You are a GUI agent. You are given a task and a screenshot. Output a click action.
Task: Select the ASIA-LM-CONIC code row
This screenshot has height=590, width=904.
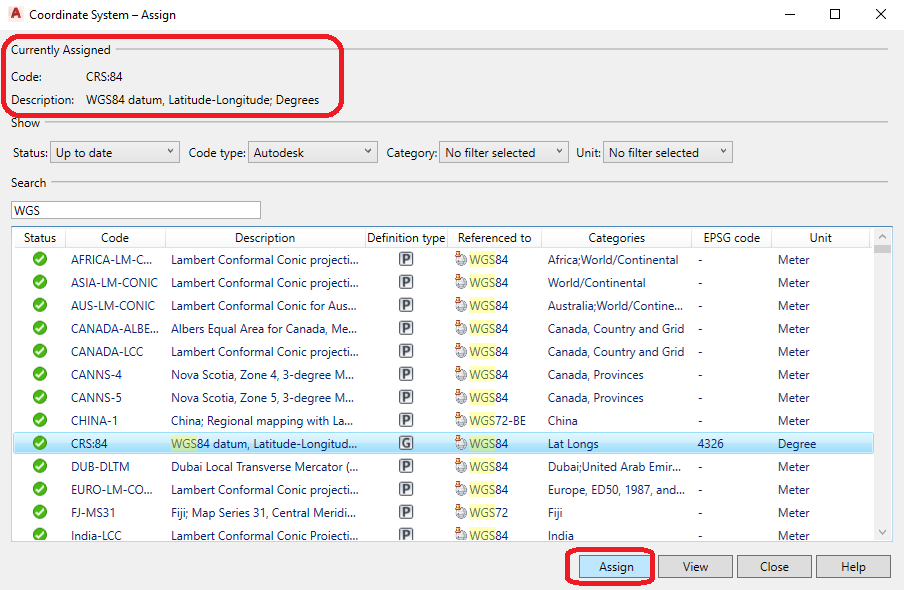click(114, 283)
